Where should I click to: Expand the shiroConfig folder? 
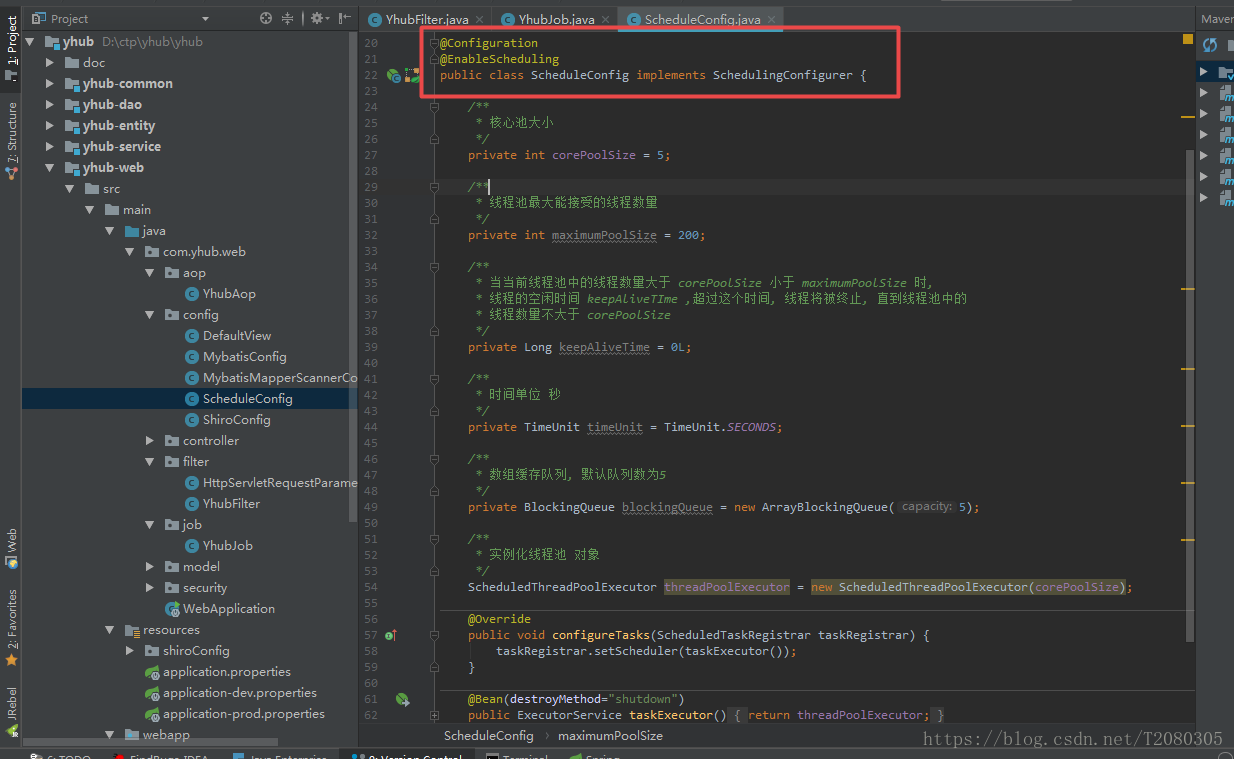point(130,651)
